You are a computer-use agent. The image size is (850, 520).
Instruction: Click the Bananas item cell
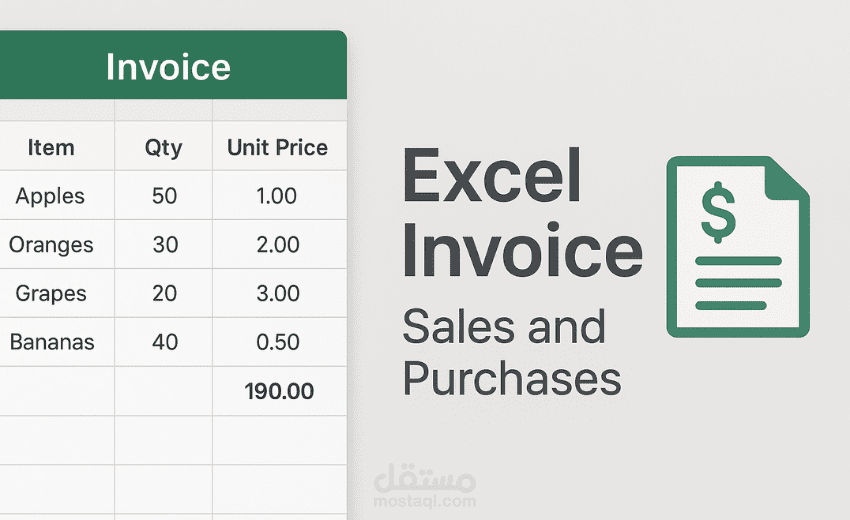(x=57, y=342)
